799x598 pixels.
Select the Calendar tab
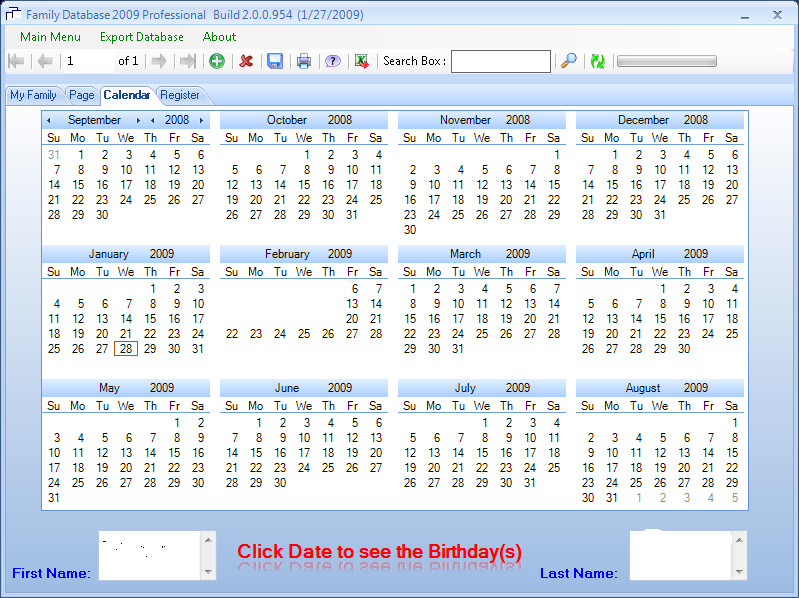click(x=127, y=95)
